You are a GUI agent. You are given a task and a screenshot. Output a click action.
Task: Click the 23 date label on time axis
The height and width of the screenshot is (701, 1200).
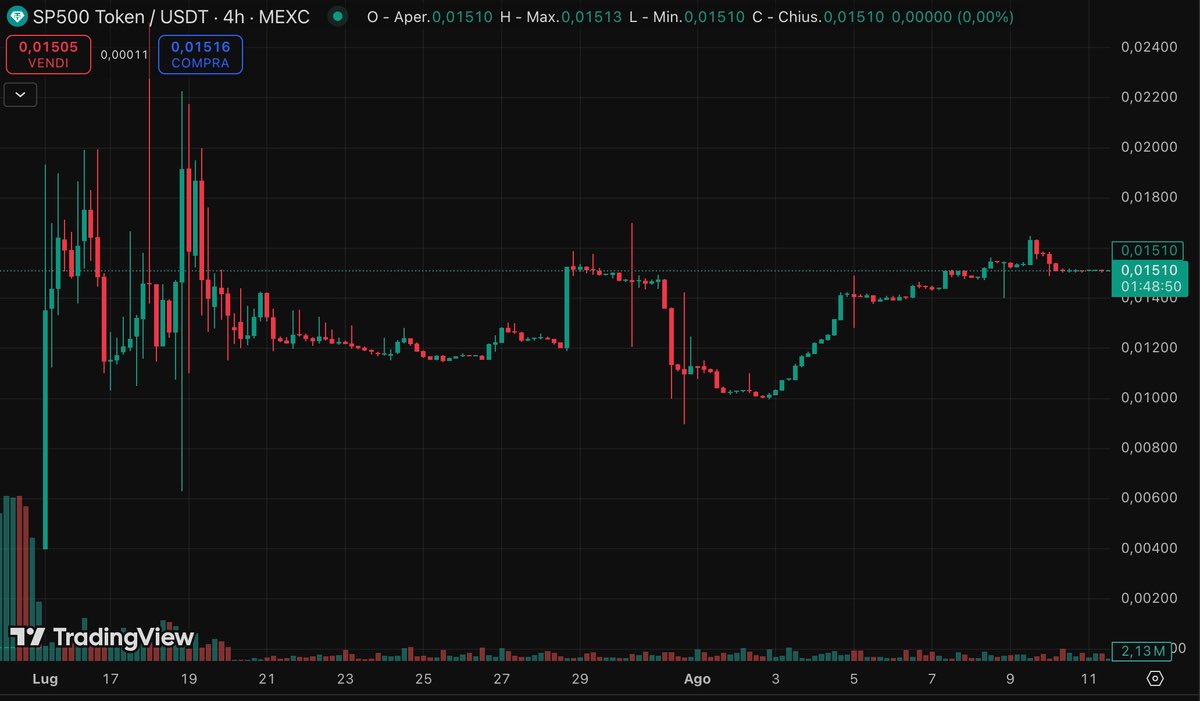[345, 679]
